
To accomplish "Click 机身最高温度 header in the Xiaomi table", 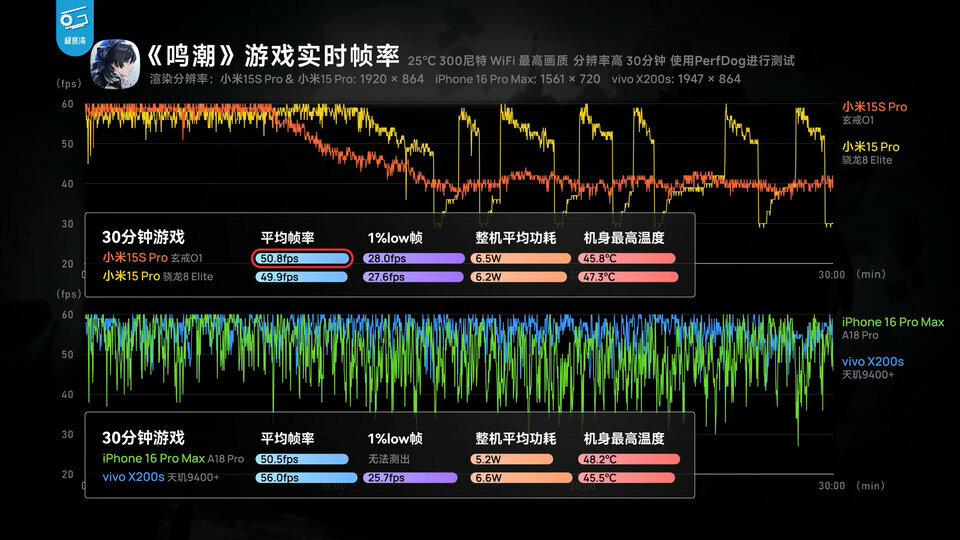I will point(624,238).
